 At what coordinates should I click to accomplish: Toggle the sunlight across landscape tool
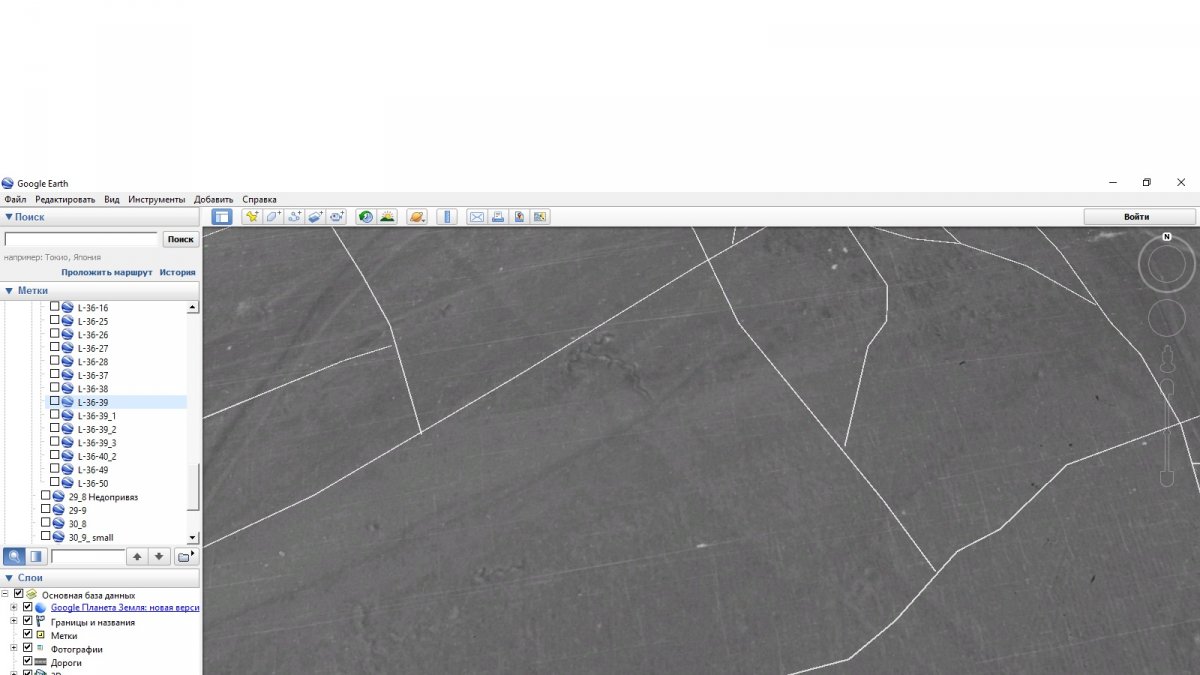point(387,216)
